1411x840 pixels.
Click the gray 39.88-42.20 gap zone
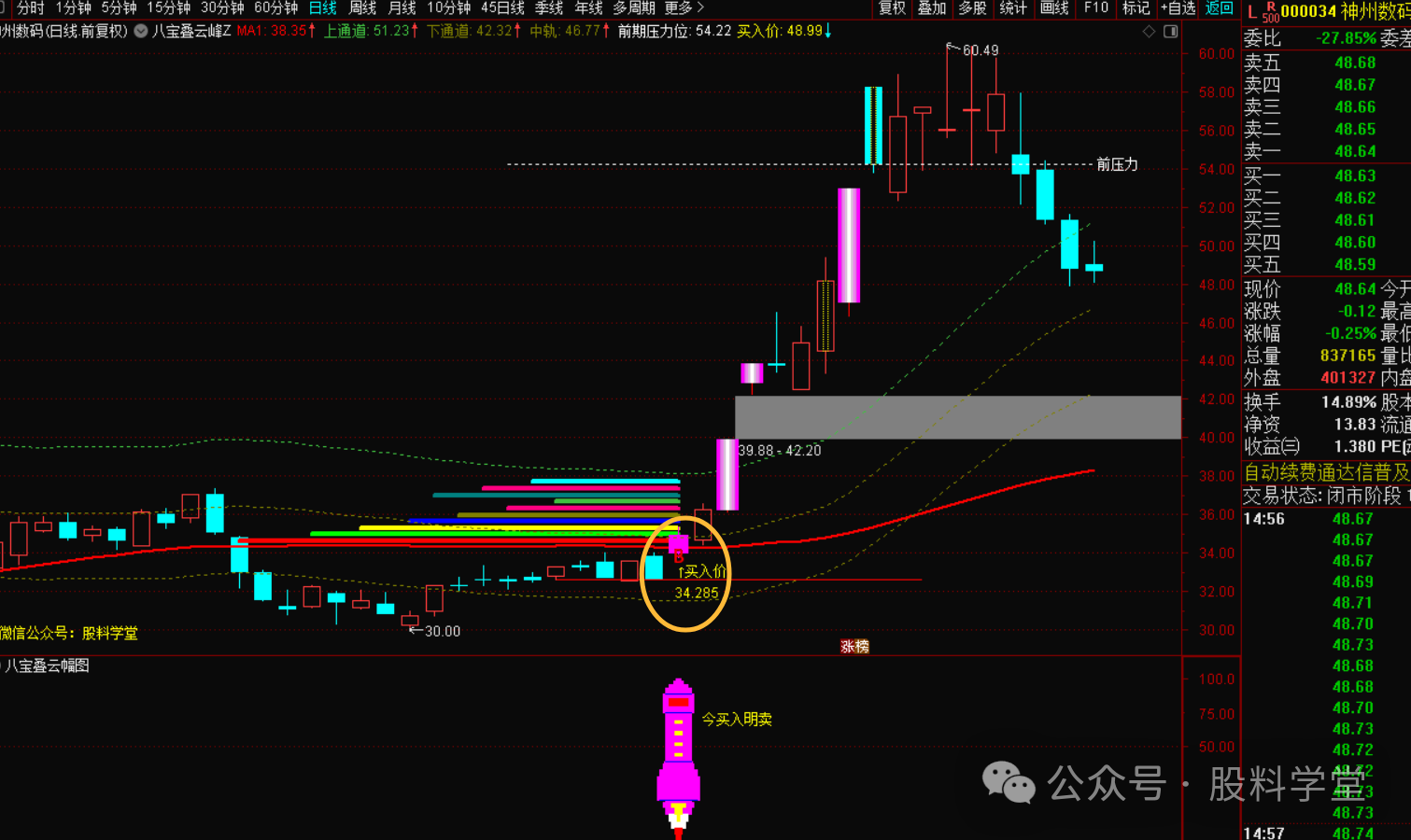(x=957, y=417)
